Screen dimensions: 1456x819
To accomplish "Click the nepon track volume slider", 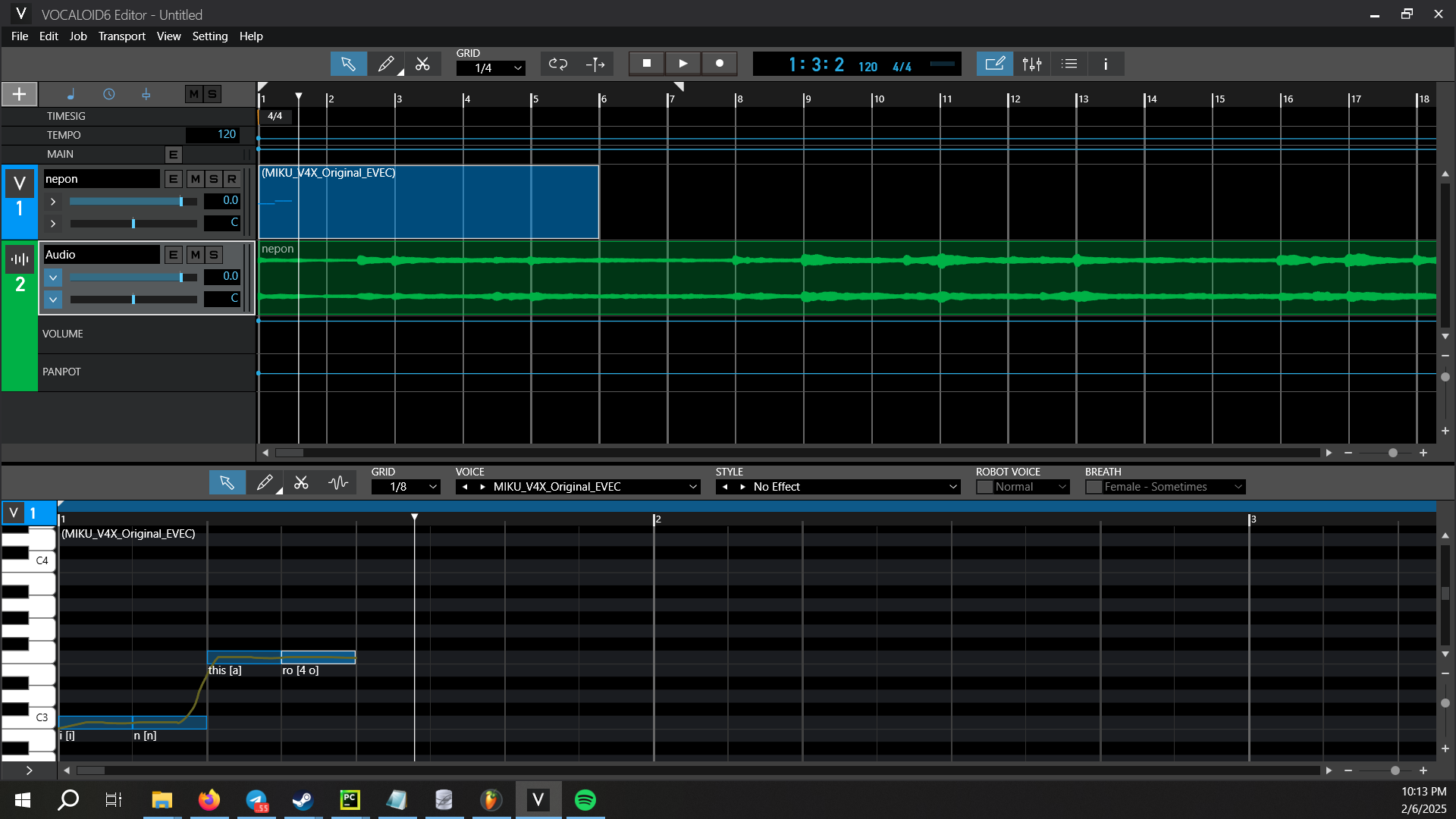I will coord(133,202).
